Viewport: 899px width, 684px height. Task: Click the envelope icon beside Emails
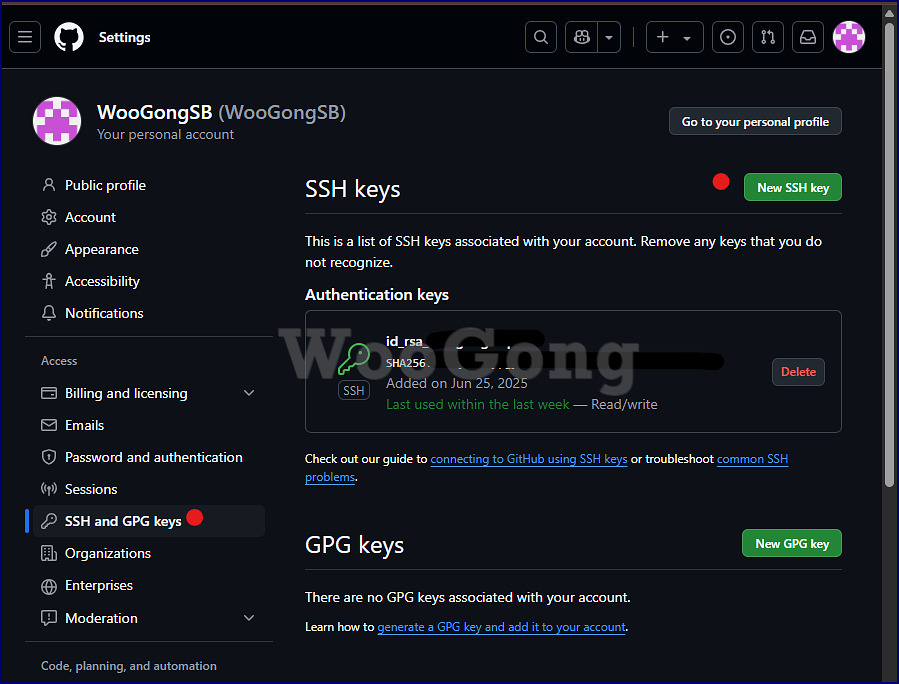pos(49,425)
